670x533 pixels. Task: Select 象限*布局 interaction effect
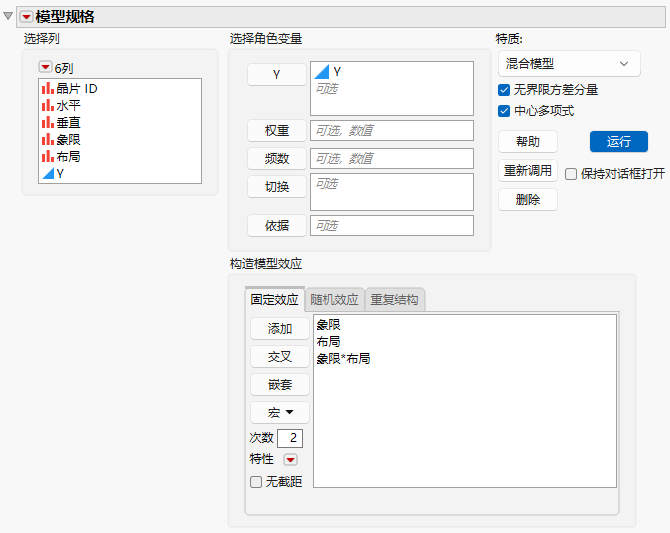(343, 359)
